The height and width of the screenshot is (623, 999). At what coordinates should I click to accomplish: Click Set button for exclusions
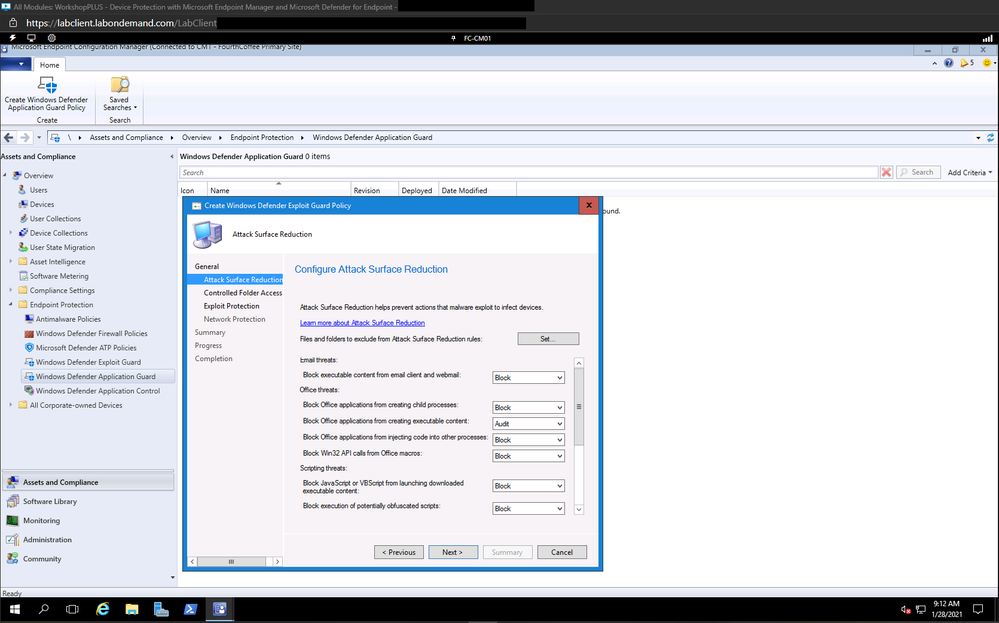click(548, 339)
